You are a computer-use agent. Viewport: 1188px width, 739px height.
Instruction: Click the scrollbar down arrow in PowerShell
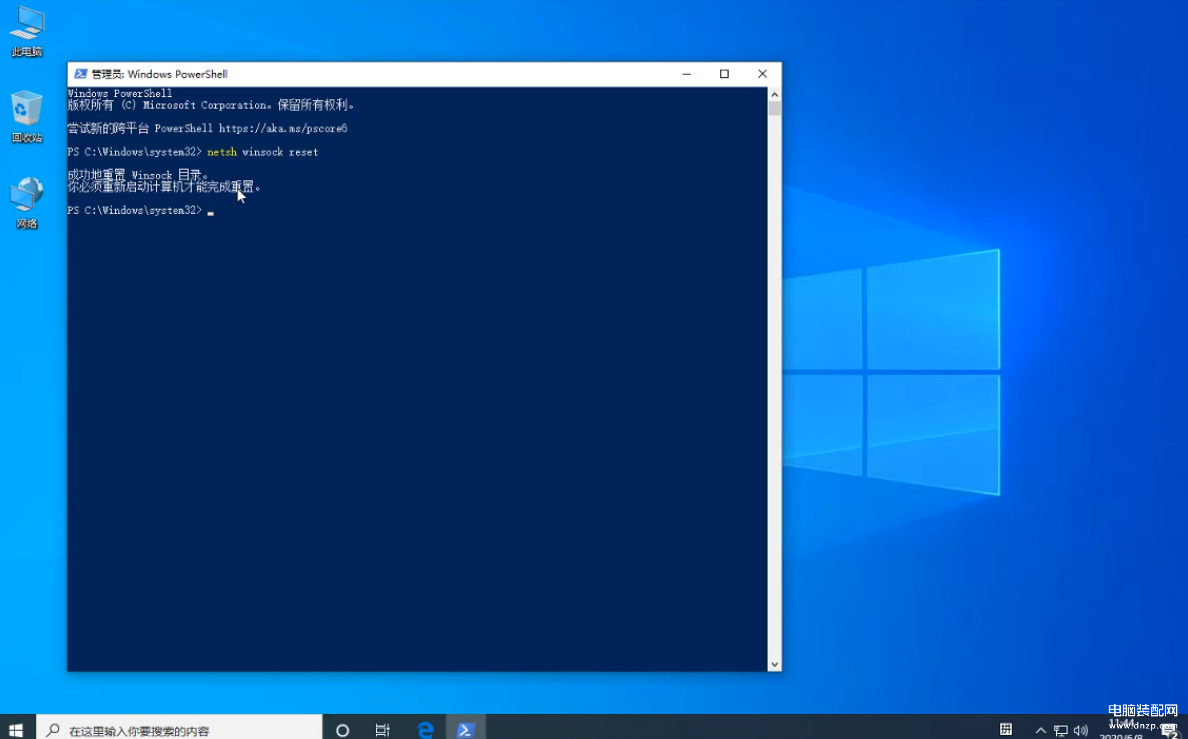coord(774,664)
